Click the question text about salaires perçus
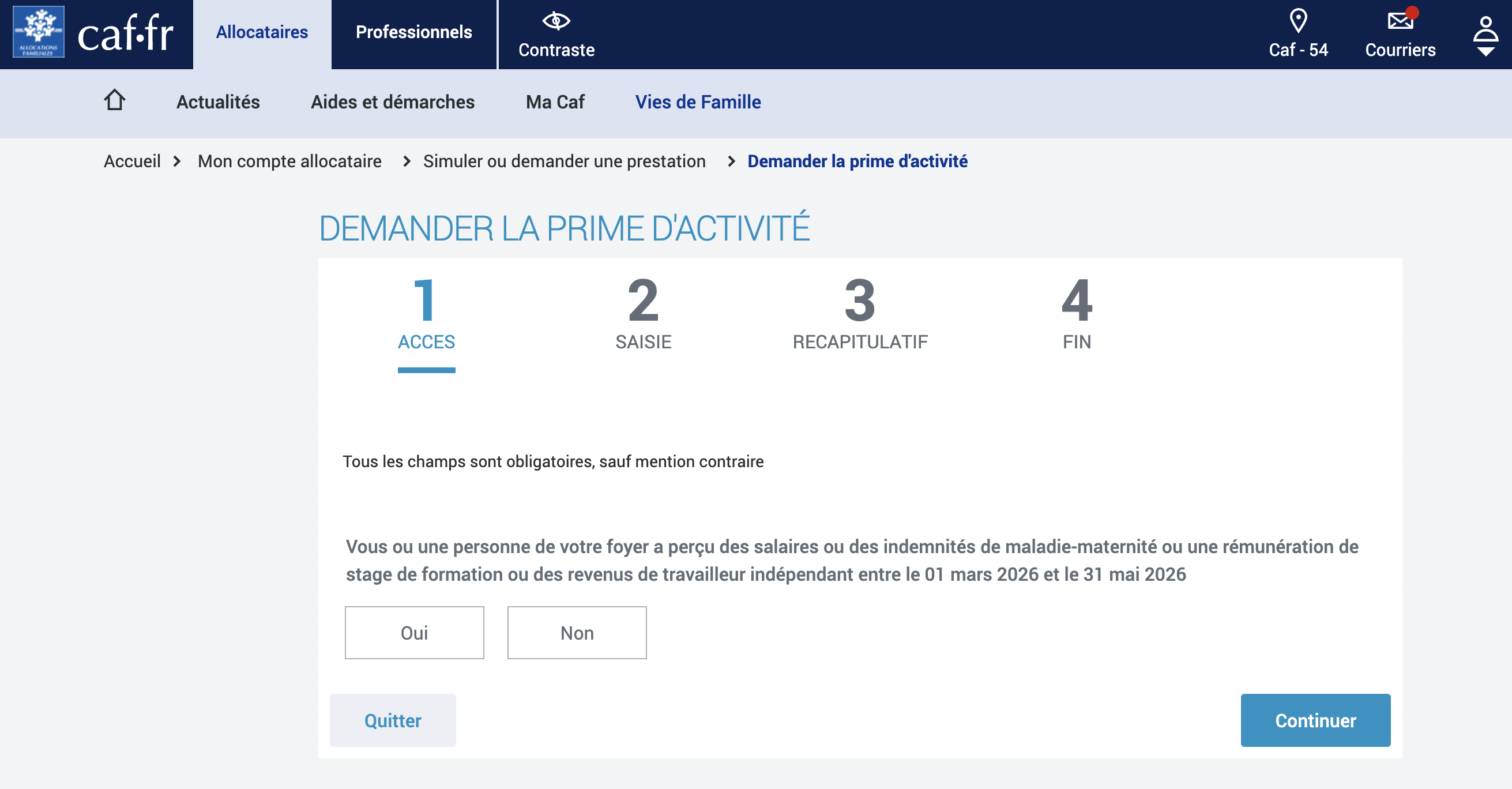1512x789 pixels. coord(852,560)
